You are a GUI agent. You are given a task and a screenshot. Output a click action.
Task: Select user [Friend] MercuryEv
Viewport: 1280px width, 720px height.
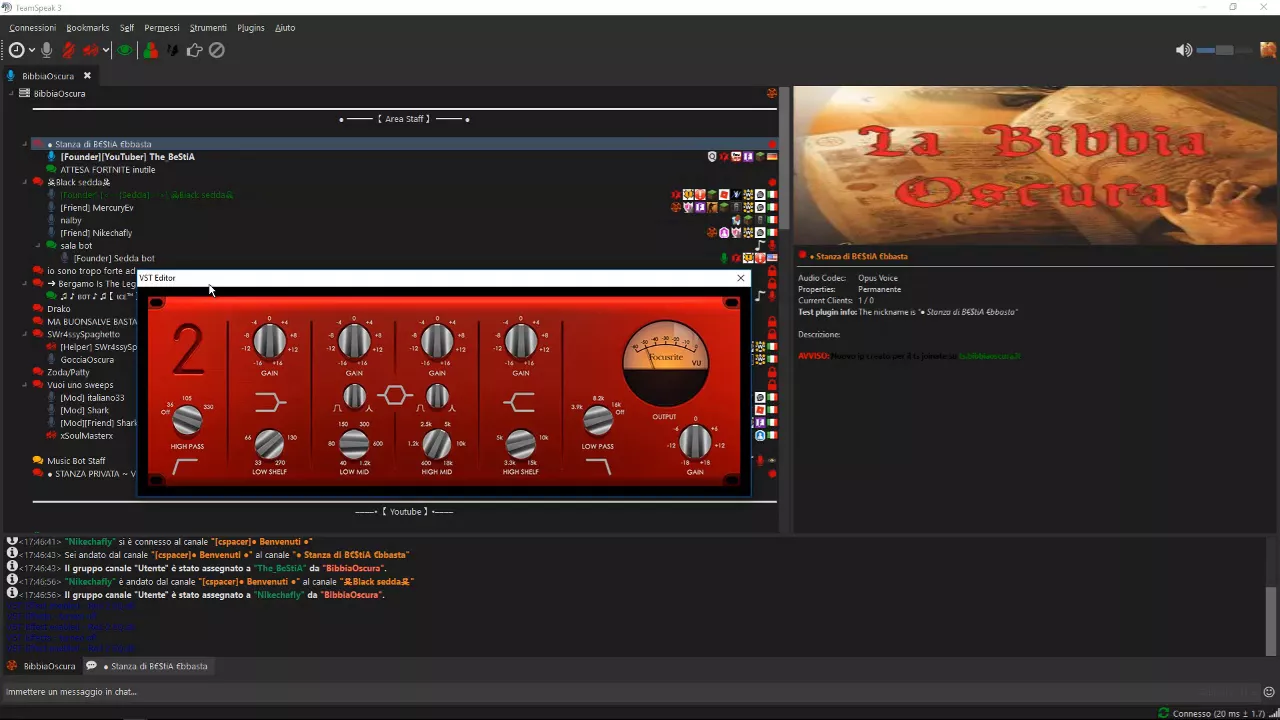point(96,208)
